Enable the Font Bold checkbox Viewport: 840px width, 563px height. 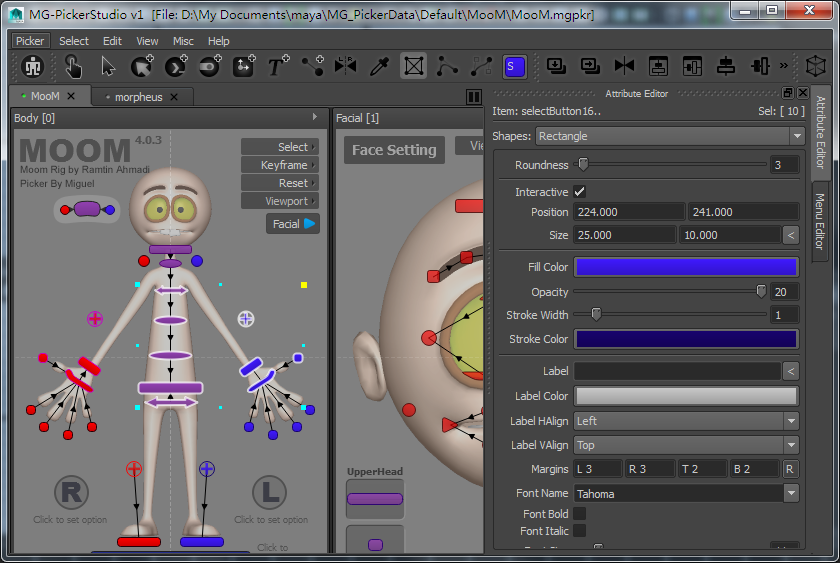click(x=580, y=514)
